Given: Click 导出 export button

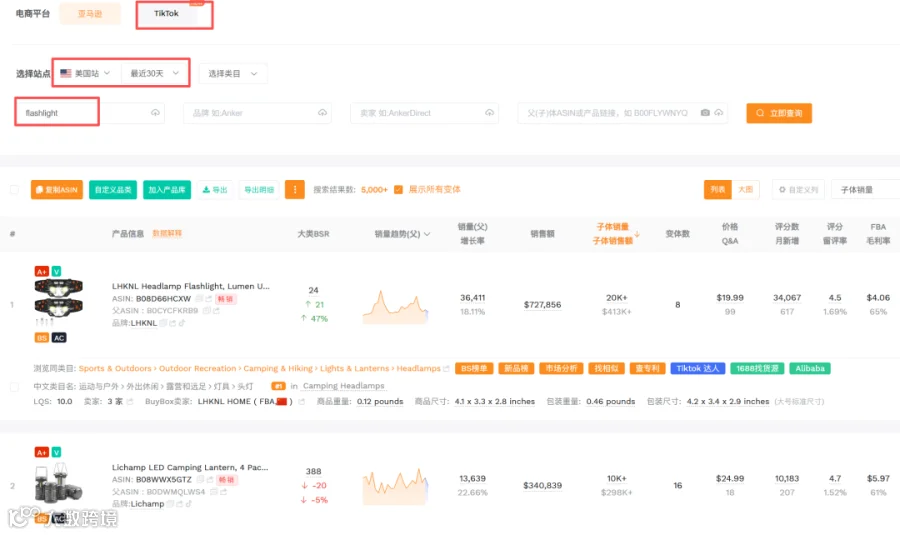Looking at the screenshot, I should click(215, 189).
